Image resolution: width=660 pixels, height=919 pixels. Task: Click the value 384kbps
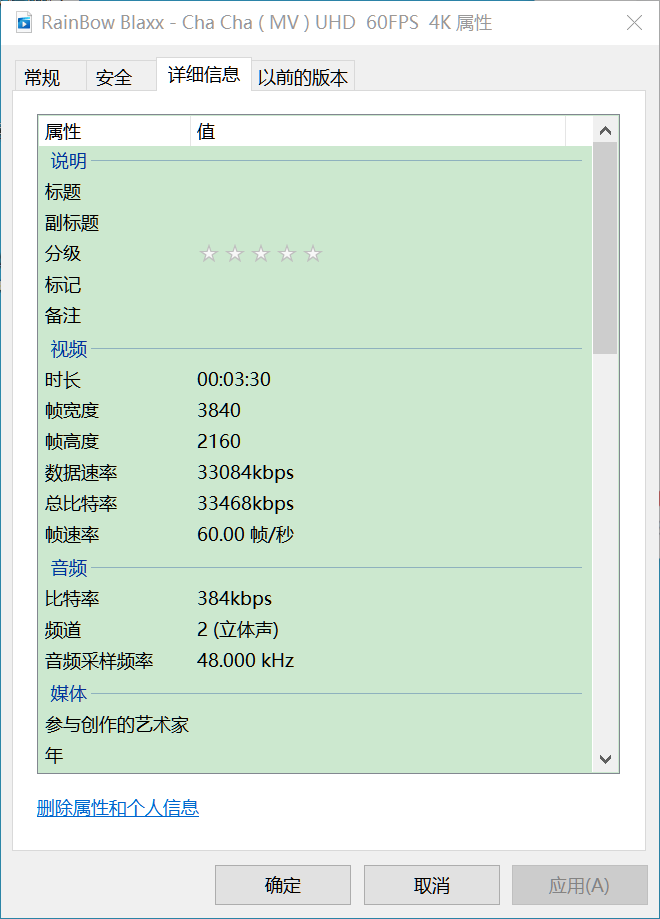234,598
